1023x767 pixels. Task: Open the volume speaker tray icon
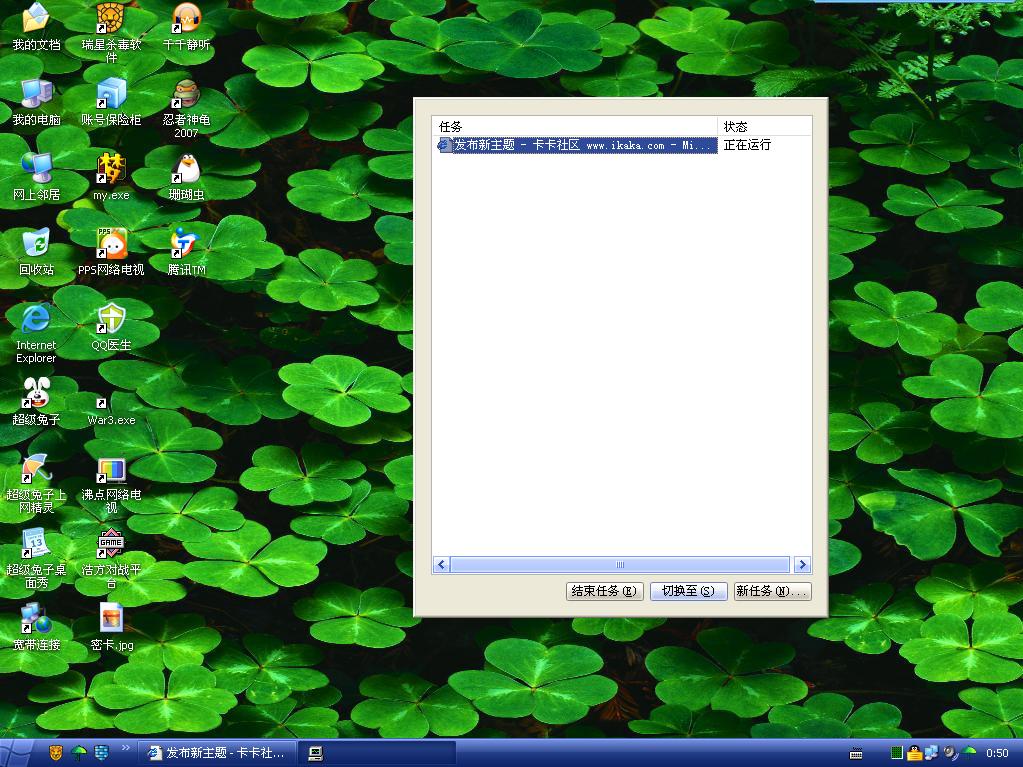pos(950,753)
